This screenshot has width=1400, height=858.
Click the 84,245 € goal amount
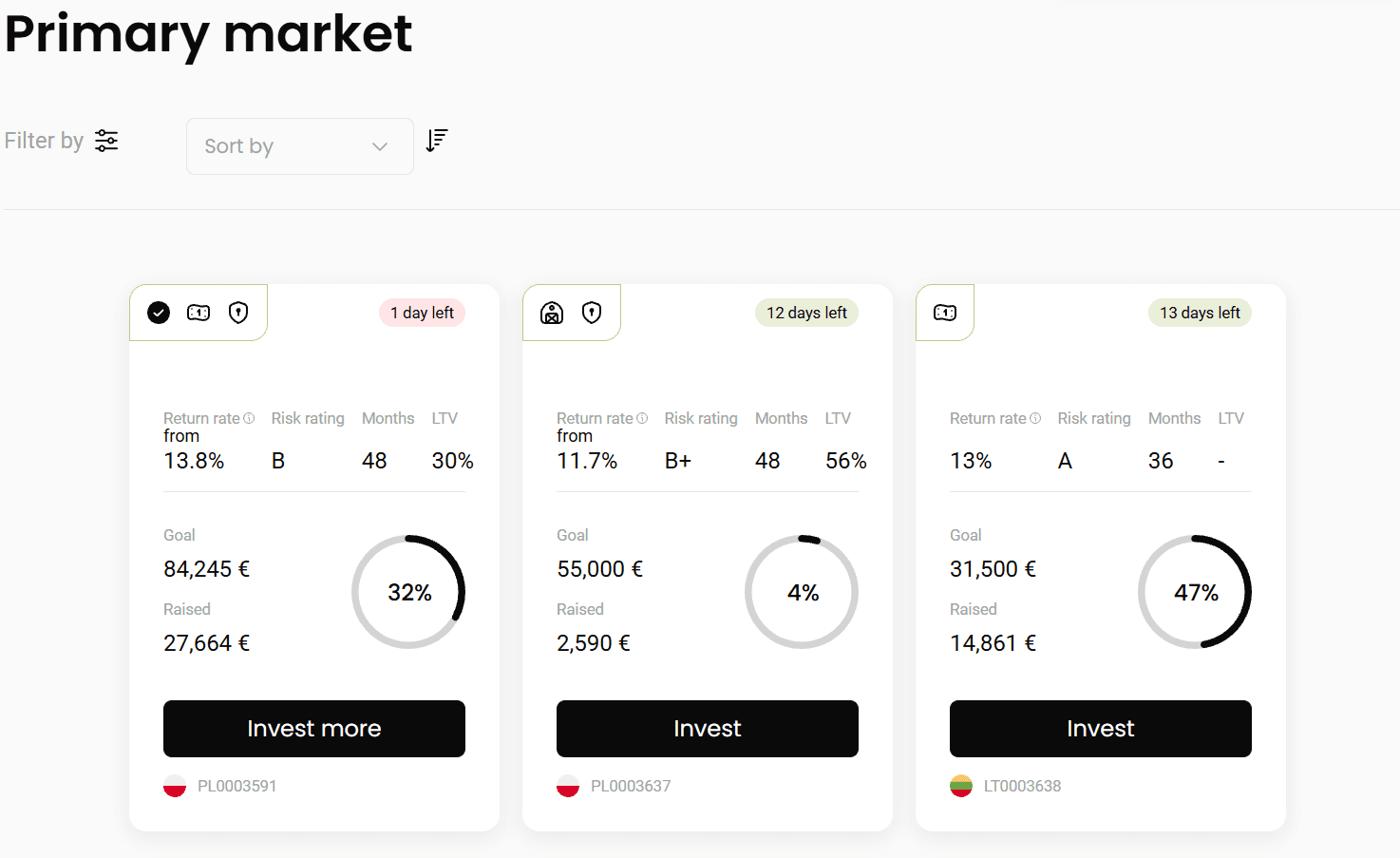click(207, 569)
